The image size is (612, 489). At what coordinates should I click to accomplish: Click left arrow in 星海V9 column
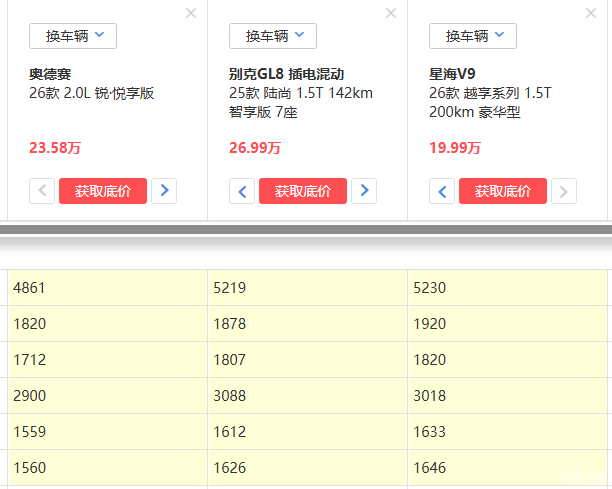(x=442, y=191)
